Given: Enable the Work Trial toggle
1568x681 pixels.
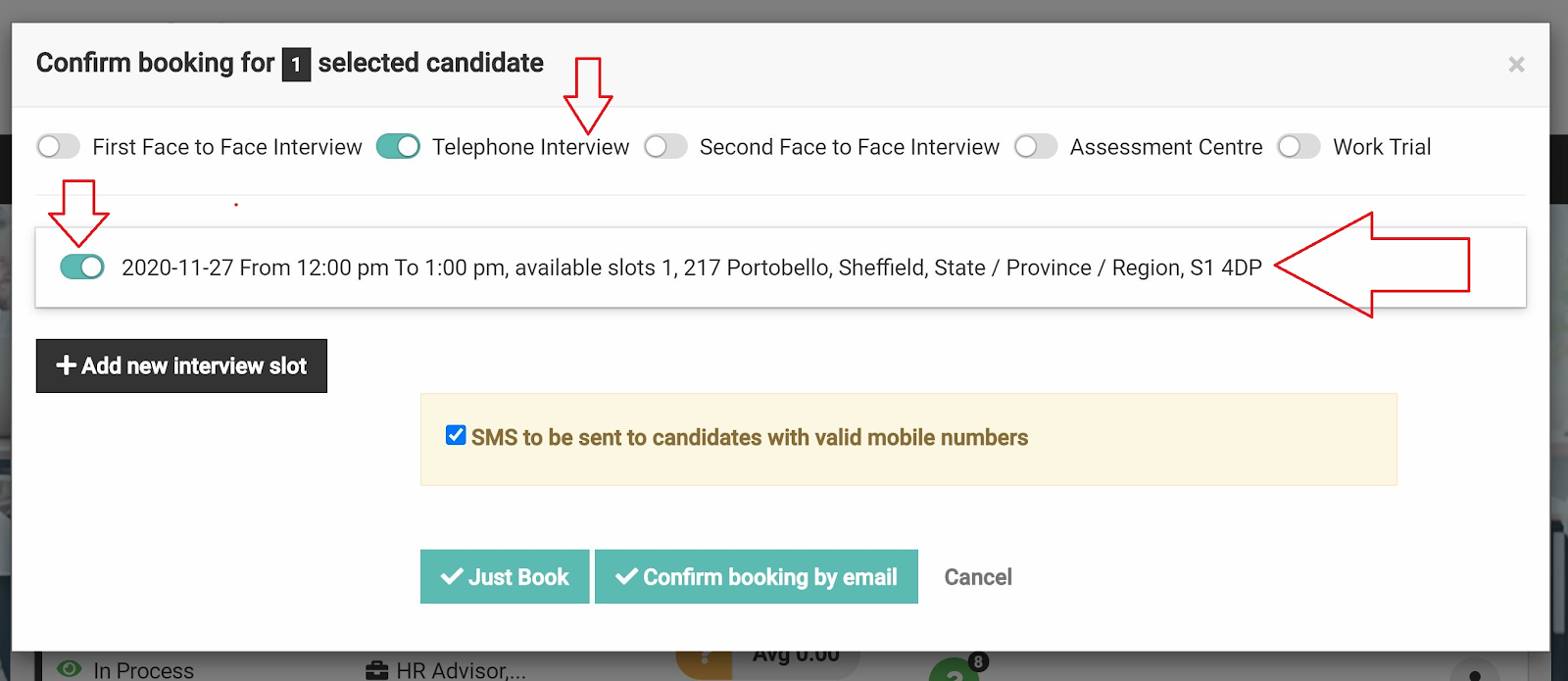Looking at the screenshot, I should point(1298,147).
